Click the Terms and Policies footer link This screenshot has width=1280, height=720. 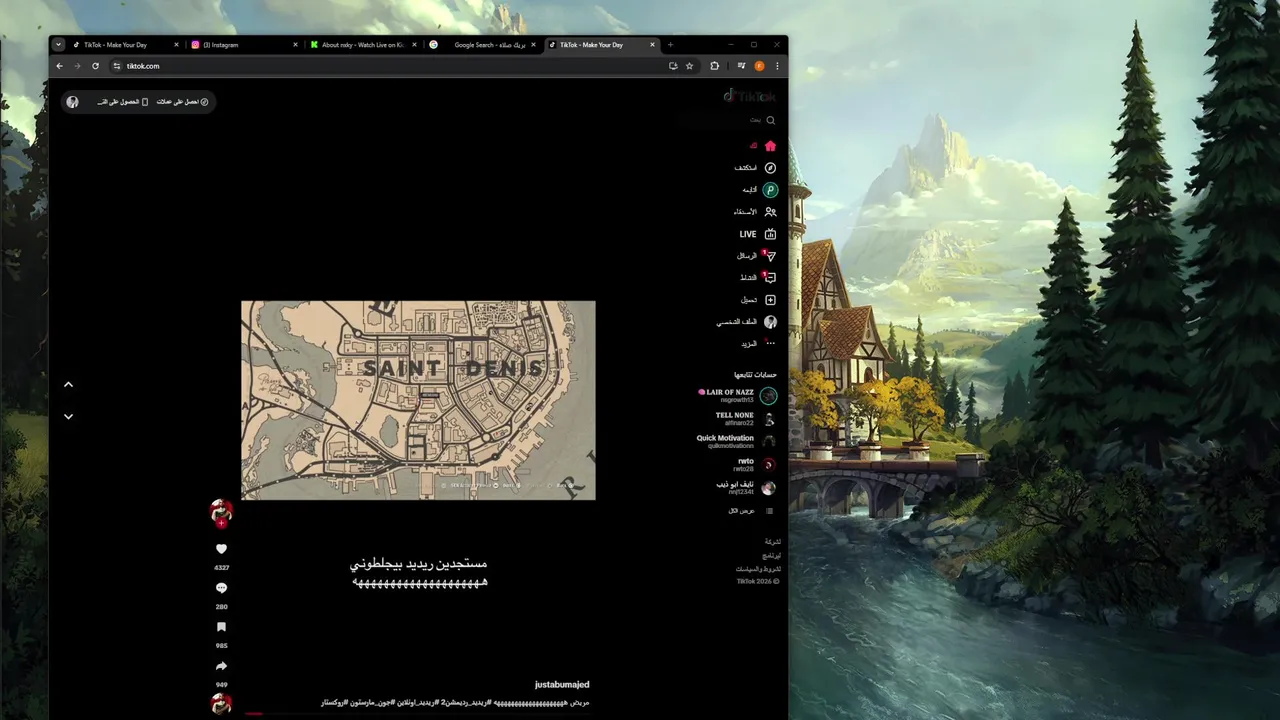758,569
